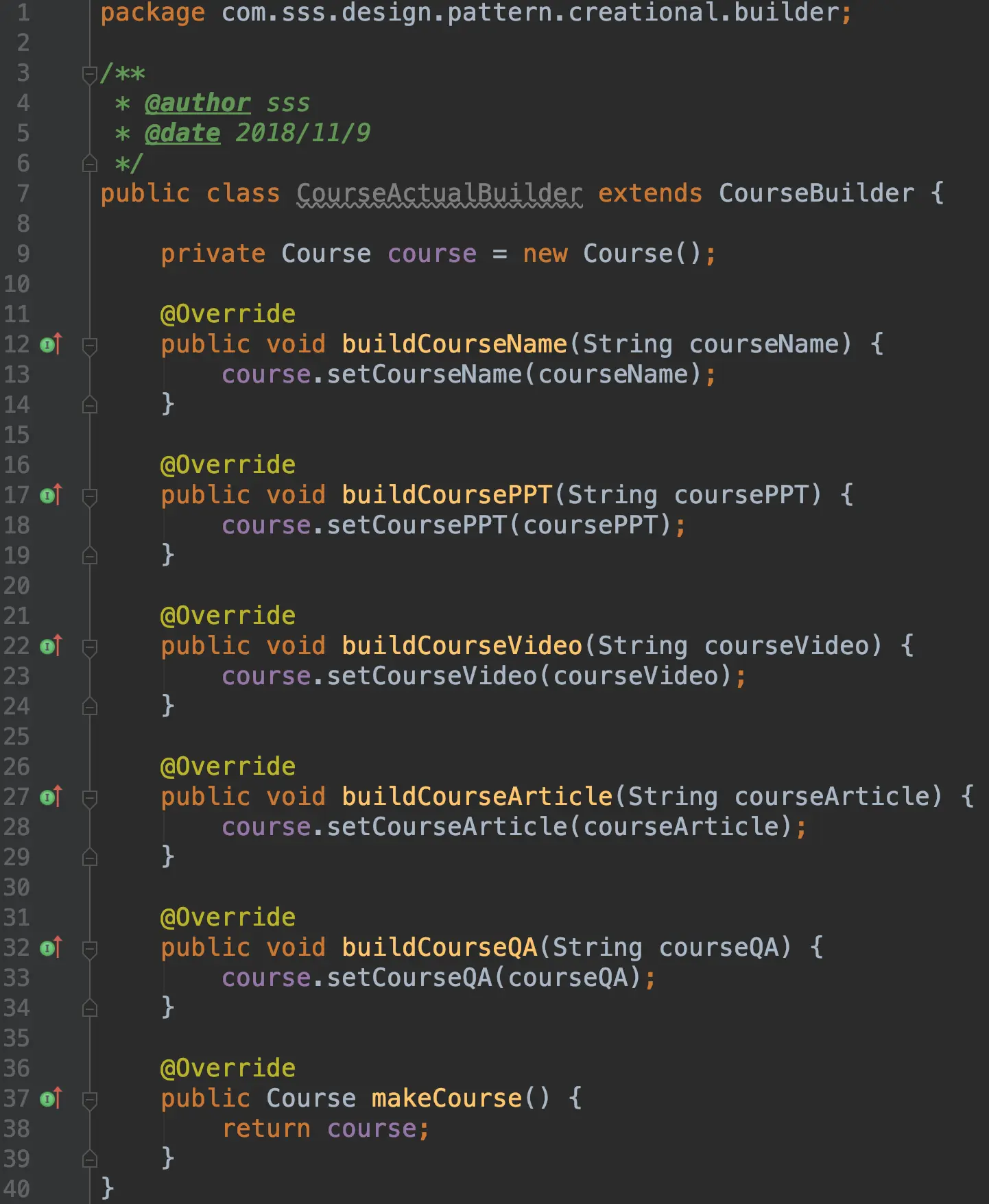Click the buildCourseArticle method name
Image resolution: width=989 pixels, height=1204 pixels.
pyautogui.click(x=477, y=797)
